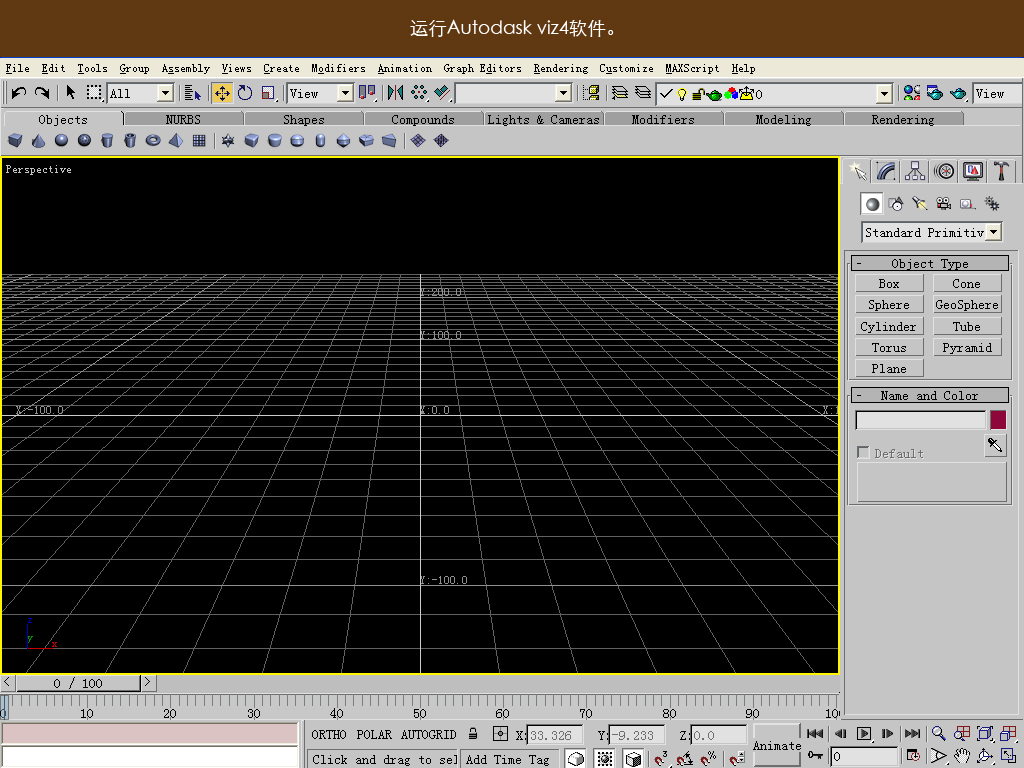Collapse the Object Type rollout
The image size is (1024, 768).
930,263
